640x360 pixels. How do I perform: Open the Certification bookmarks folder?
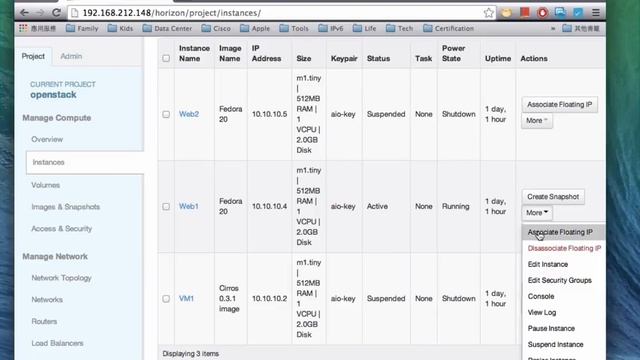449,28
